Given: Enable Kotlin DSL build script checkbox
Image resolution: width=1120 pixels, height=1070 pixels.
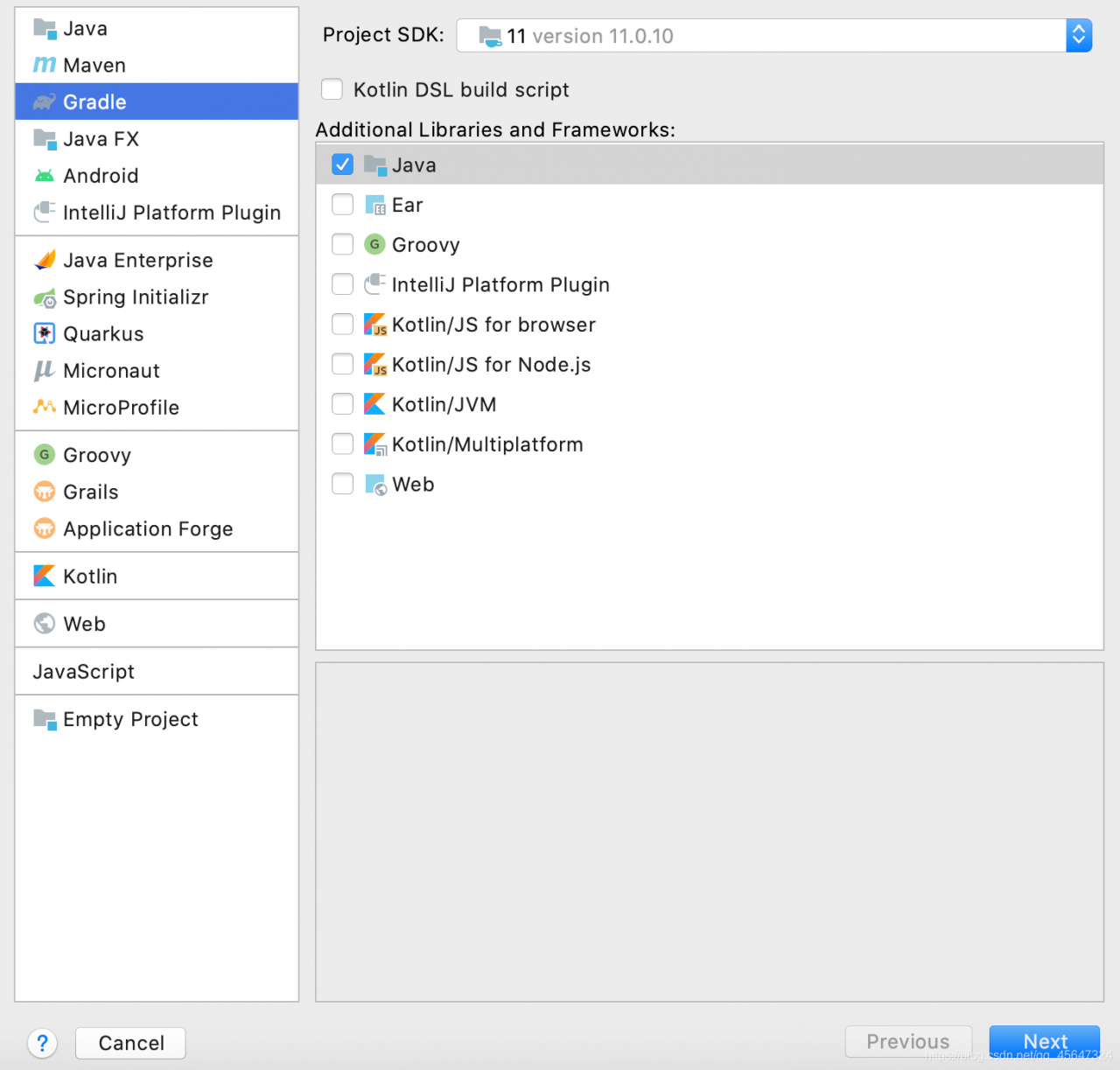Looking at the screenshot, I should tap(332, 89).
